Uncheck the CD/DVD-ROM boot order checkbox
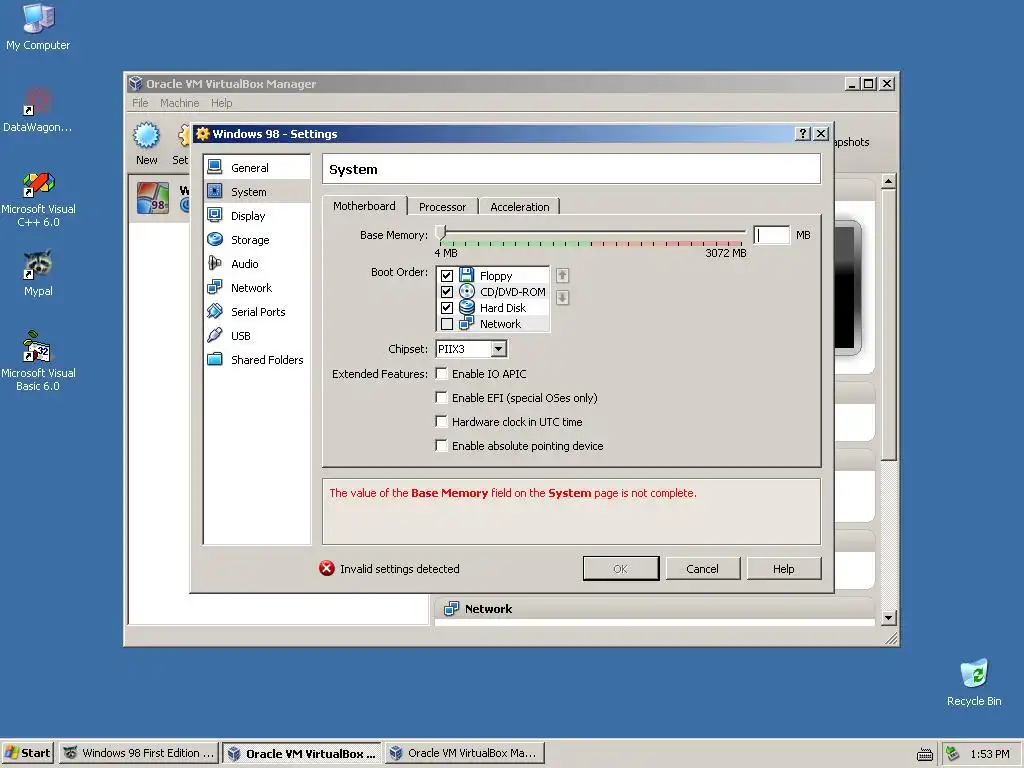 tap(447, 291)
